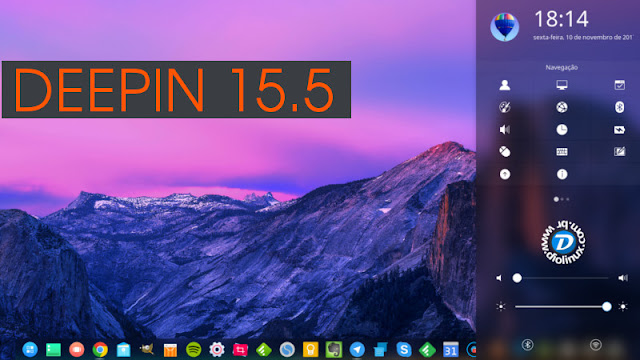
Task: Launch Google Chrome from the dock
Action: tap(100, 349)
